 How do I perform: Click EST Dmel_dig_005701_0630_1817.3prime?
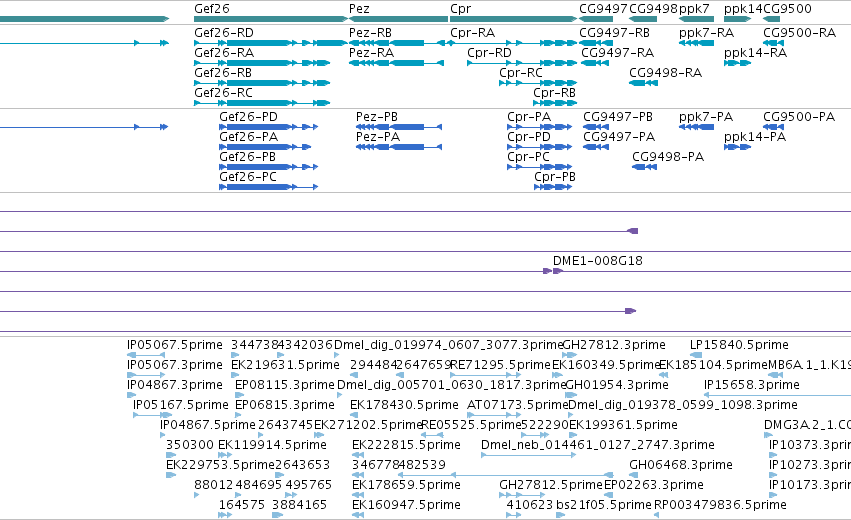452,385
